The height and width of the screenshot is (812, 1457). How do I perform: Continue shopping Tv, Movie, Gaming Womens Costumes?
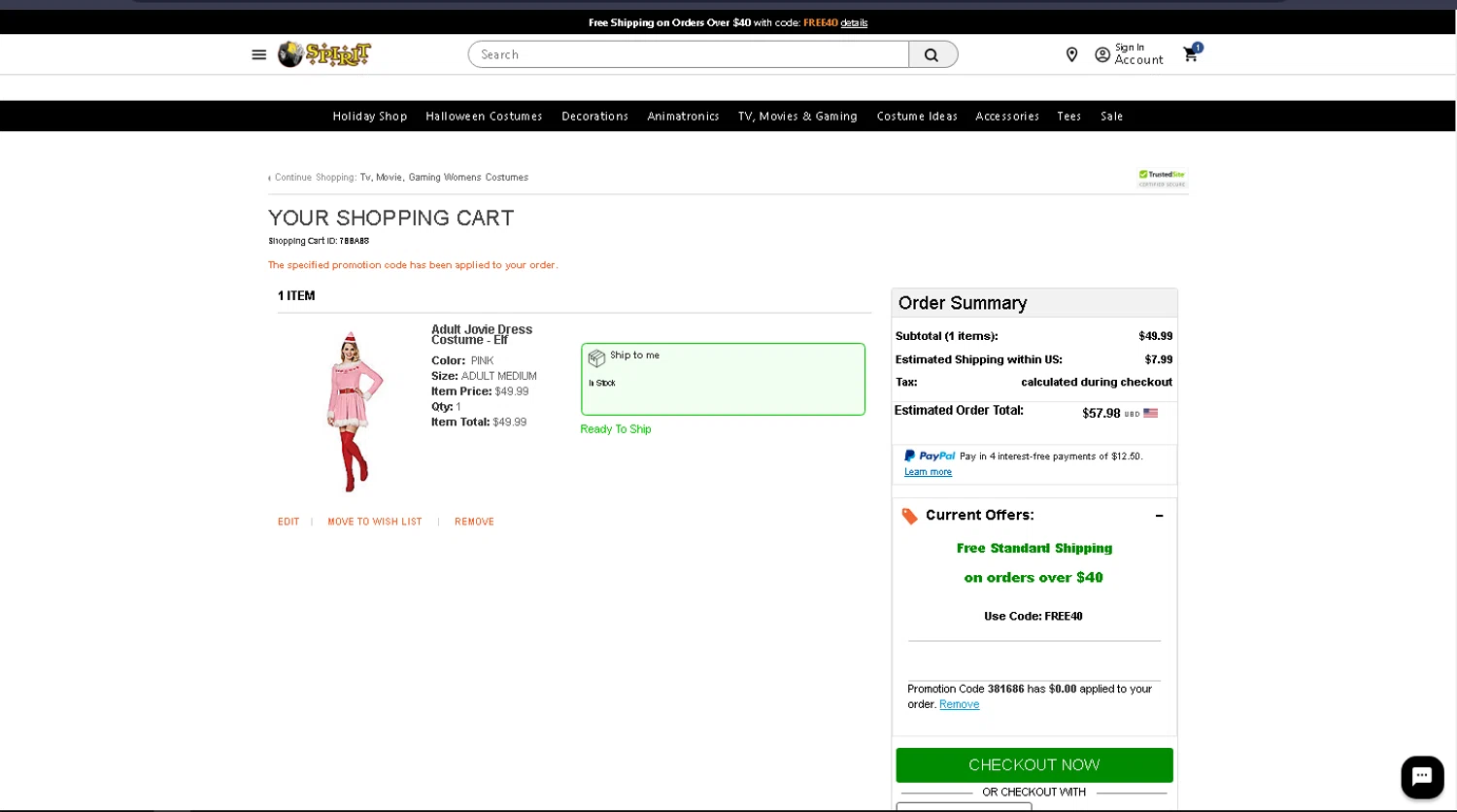click(x=444, y=178)
